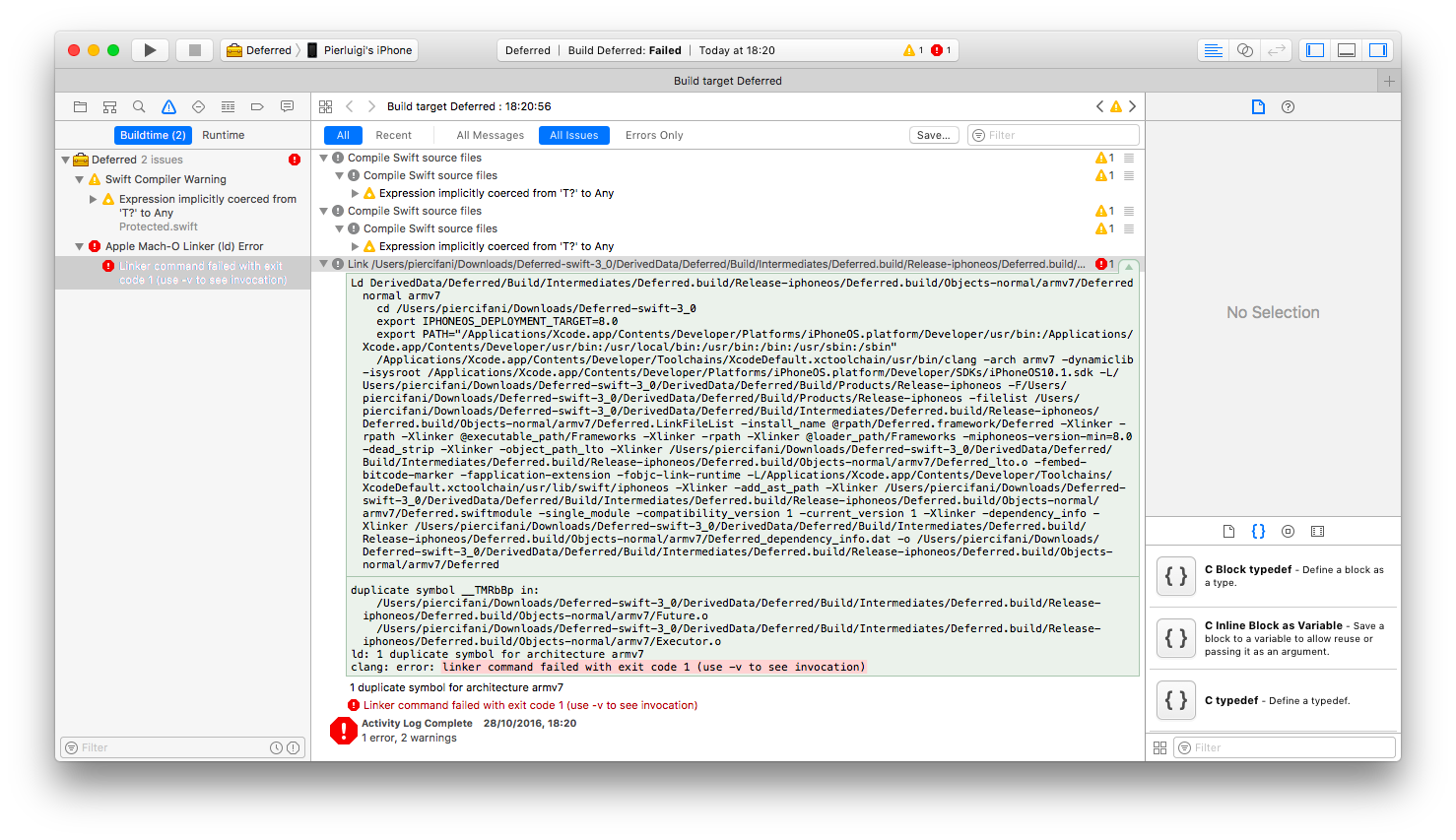Open the Report navigator speech bubble icon

click(x=287, y=106)
